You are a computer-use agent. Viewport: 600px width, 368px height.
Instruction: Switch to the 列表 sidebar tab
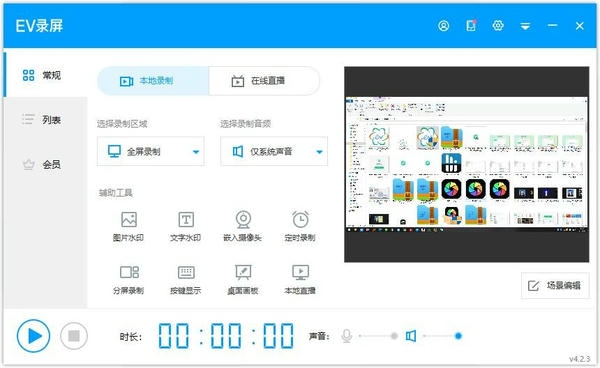[x=46, y=120]
